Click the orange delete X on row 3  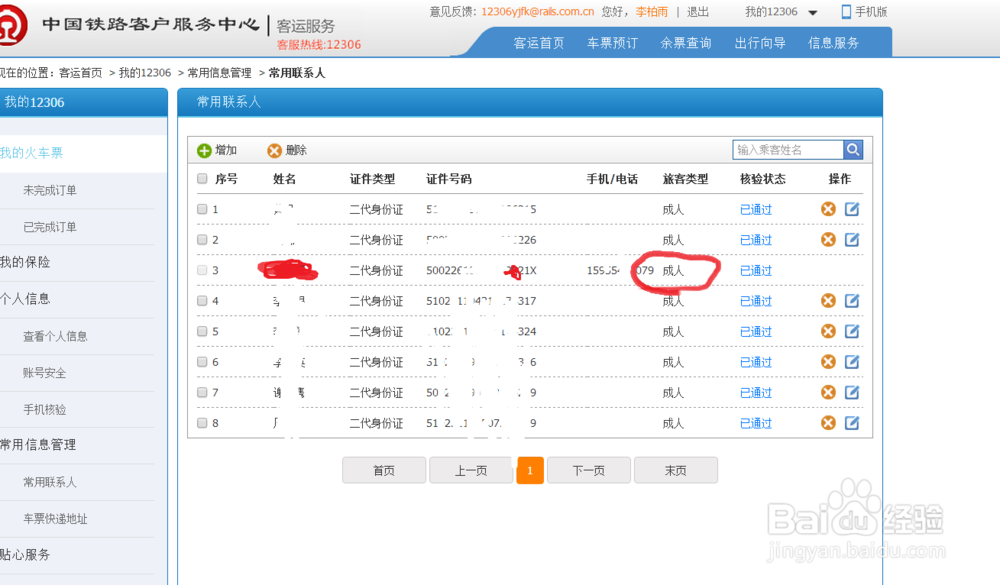tap(828, 270)
